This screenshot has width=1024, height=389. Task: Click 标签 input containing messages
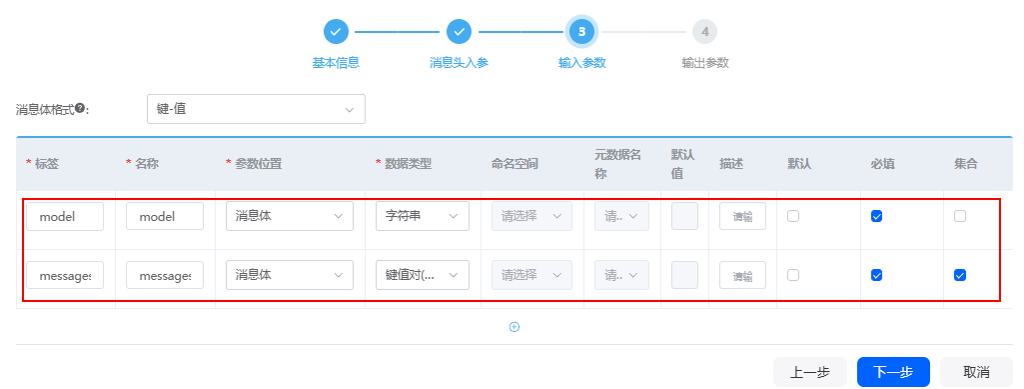click(x=65, y=275)
